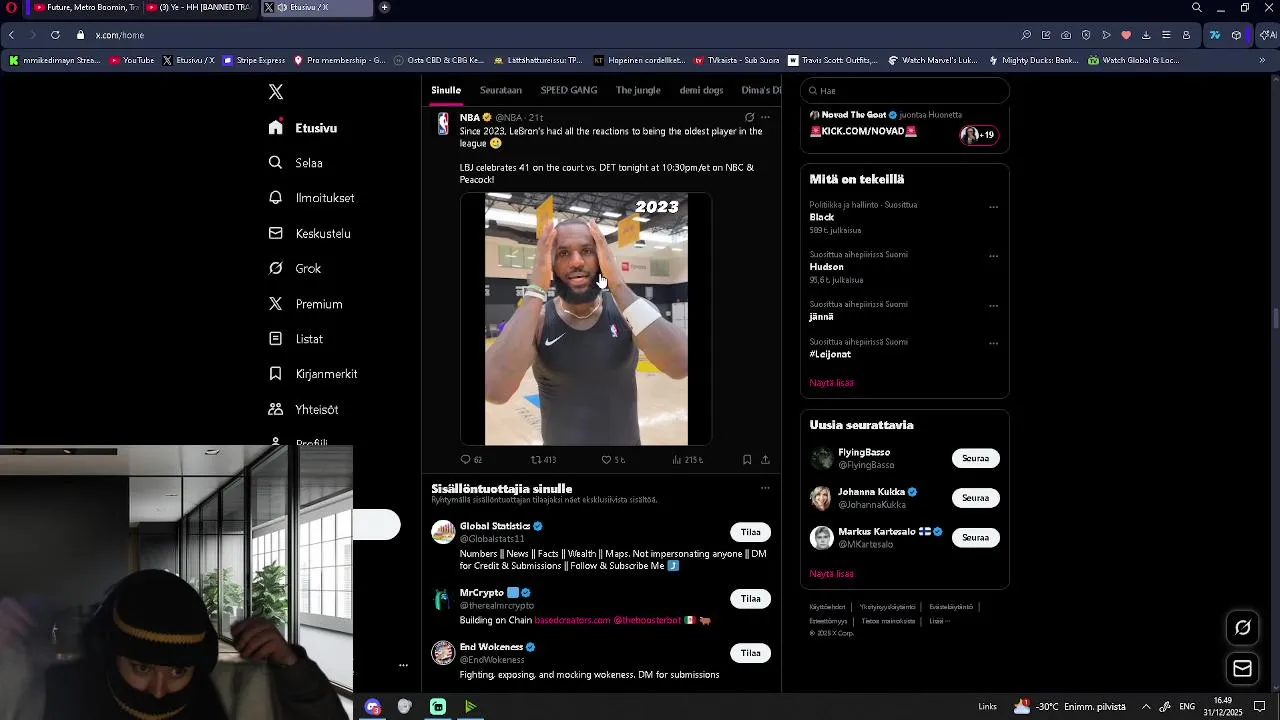The image size is (1280, 720).
Task: Click the X logo in the sidebar
Action: (x=276, y=92)
